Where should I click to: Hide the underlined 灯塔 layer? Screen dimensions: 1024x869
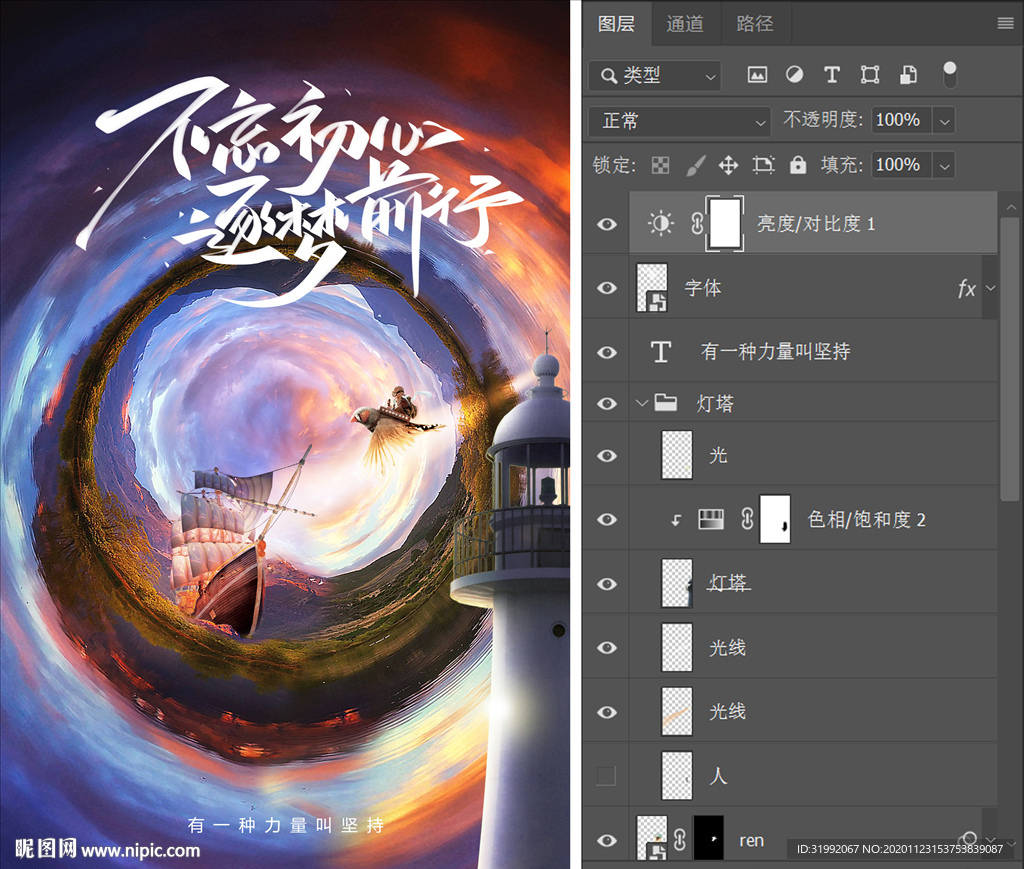tap(607, 584)
